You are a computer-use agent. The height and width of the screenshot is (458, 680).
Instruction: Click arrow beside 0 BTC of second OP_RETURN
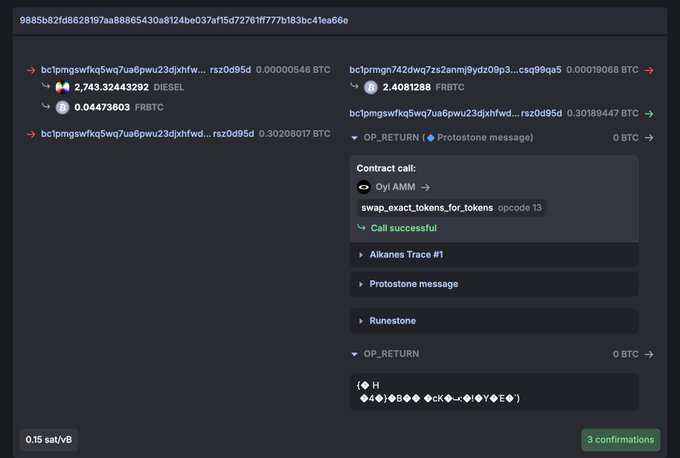[x=649, y=354]
